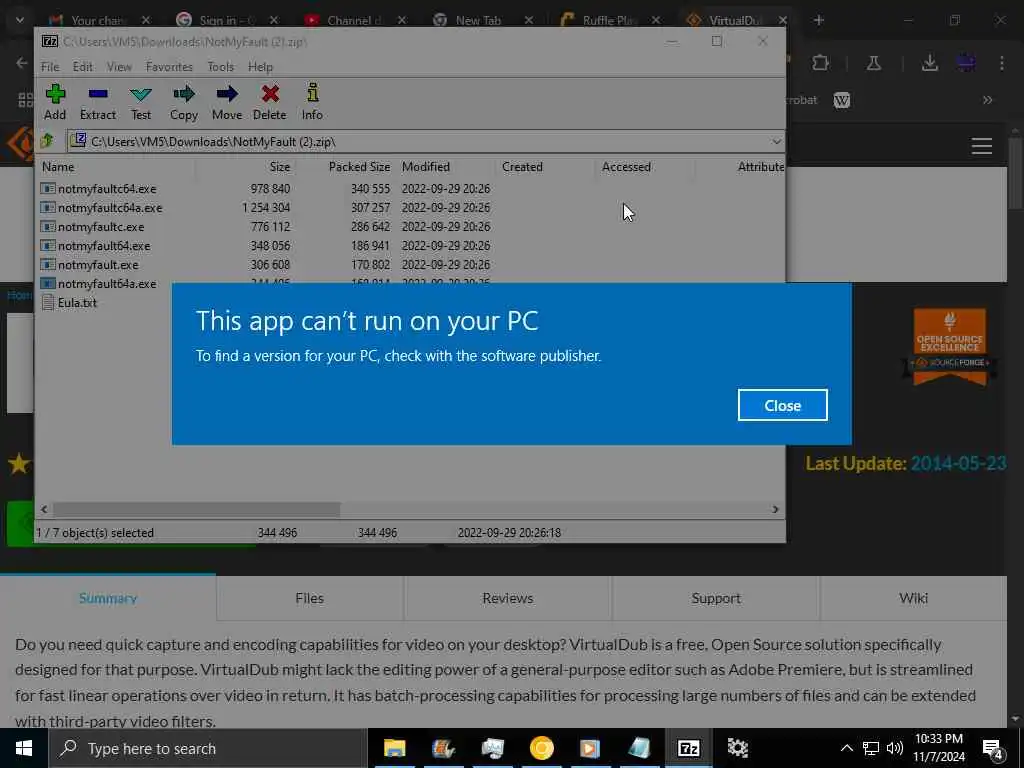Open the Tools menu
Viewport: 1024px width, 768px height.
[x=221, y=67]
